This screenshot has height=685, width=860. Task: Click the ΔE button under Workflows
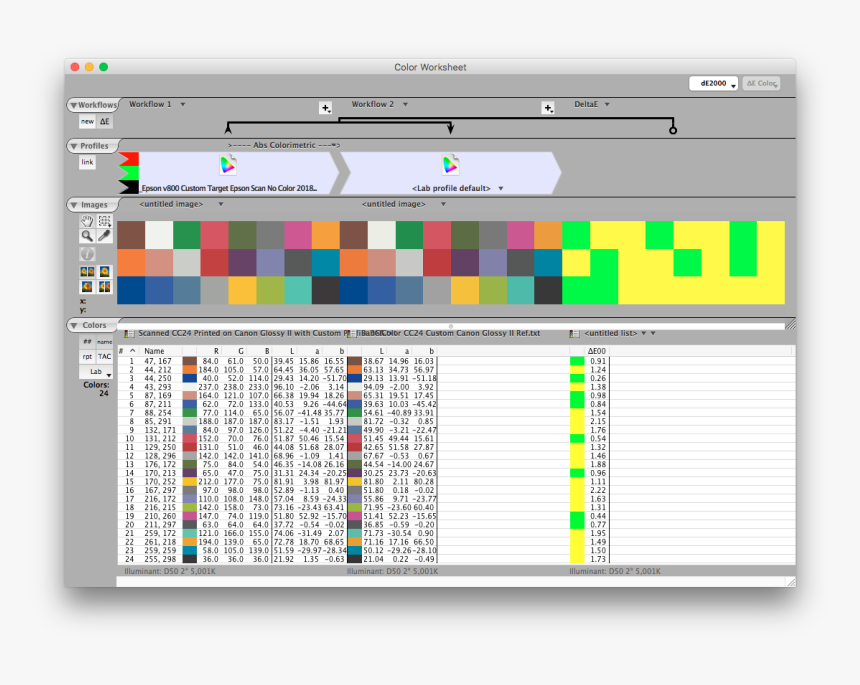(105, 122)
